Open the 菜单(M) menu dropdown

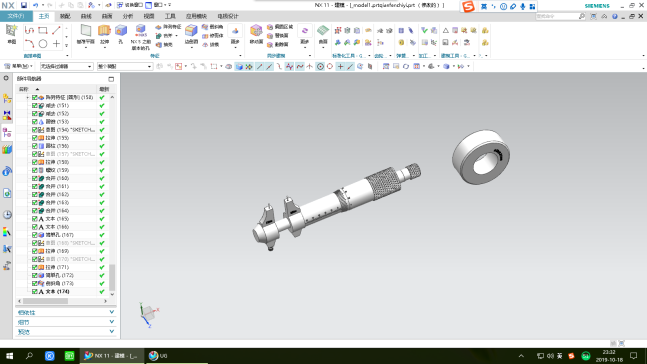[x=19, y=66]
